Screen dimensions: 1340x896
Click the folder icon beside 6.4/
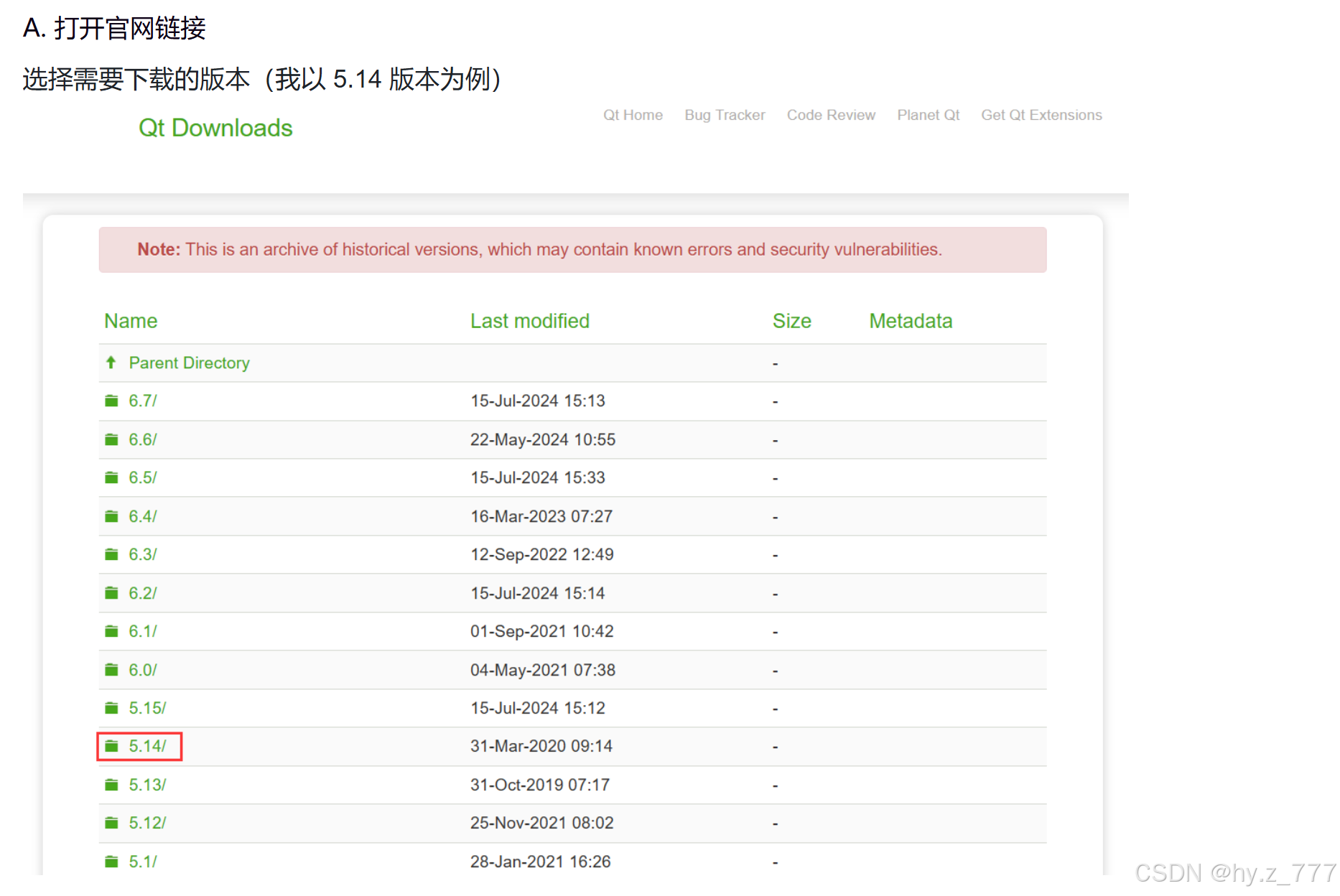point(111,516)
